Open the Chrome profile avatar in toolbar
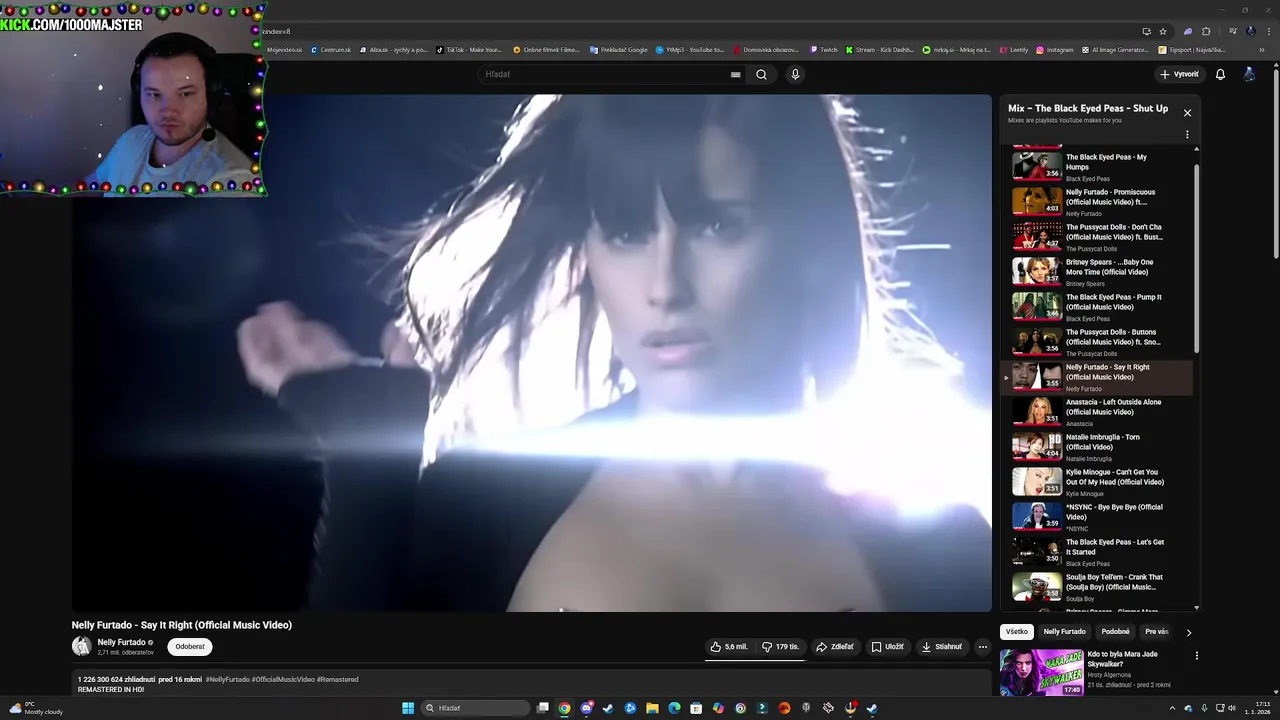 pos(1251,31)
